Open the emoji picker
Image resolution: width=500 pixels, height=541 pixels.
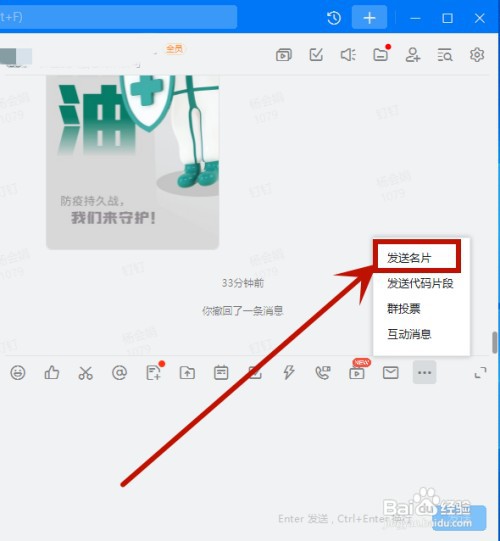18,373
